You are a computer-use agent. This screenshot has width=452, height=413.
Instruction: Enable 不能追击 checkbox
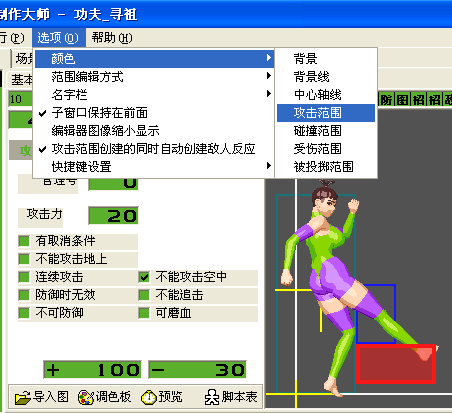144,295
